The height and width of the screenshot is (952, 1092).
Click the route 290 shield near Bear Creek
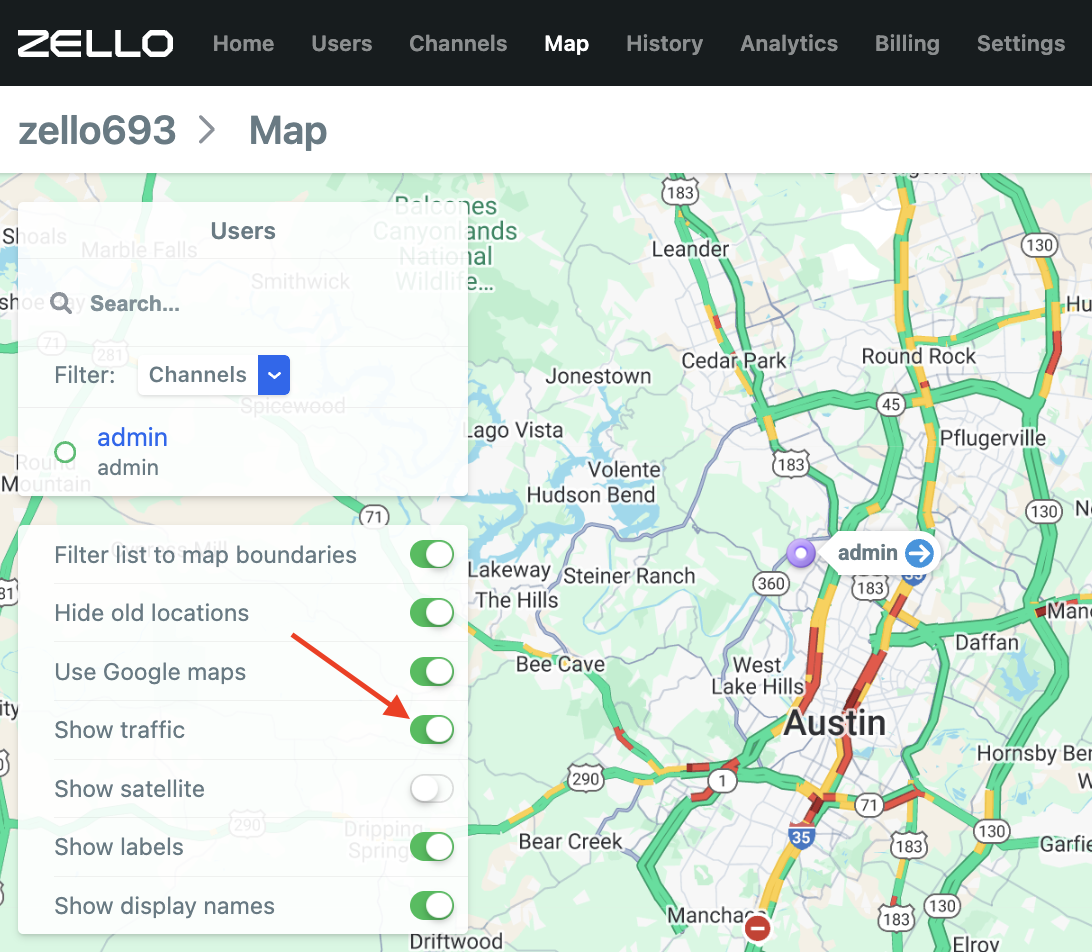point(586,779)
